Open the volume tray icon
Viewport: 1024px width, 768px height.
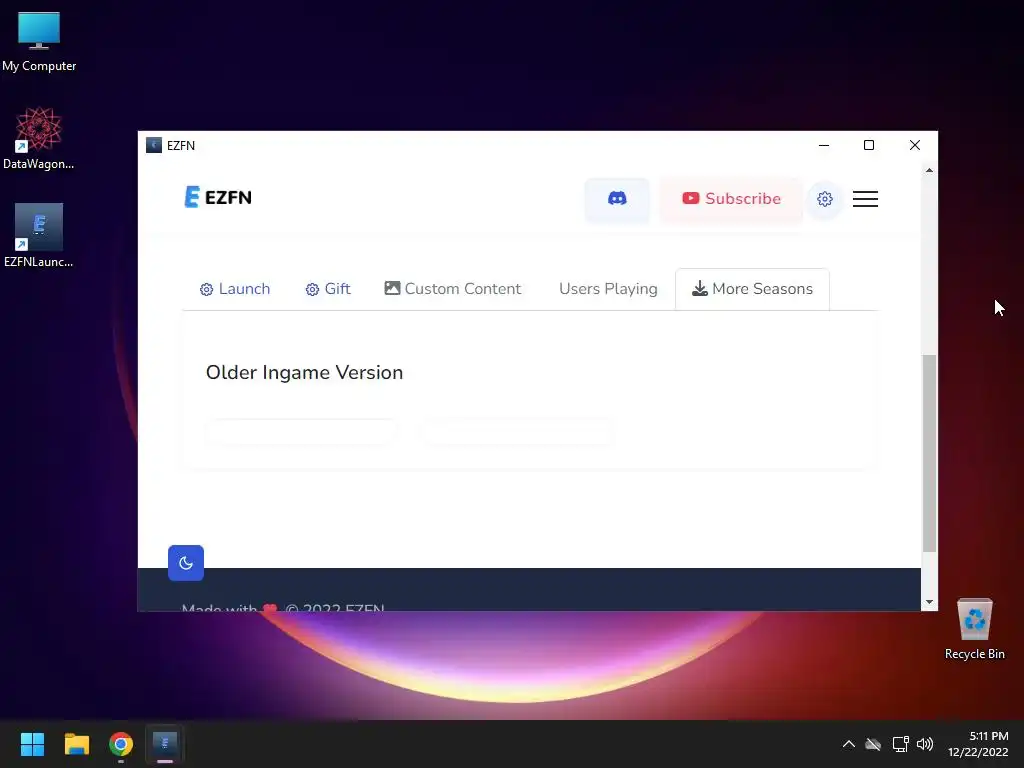[925, 744]
